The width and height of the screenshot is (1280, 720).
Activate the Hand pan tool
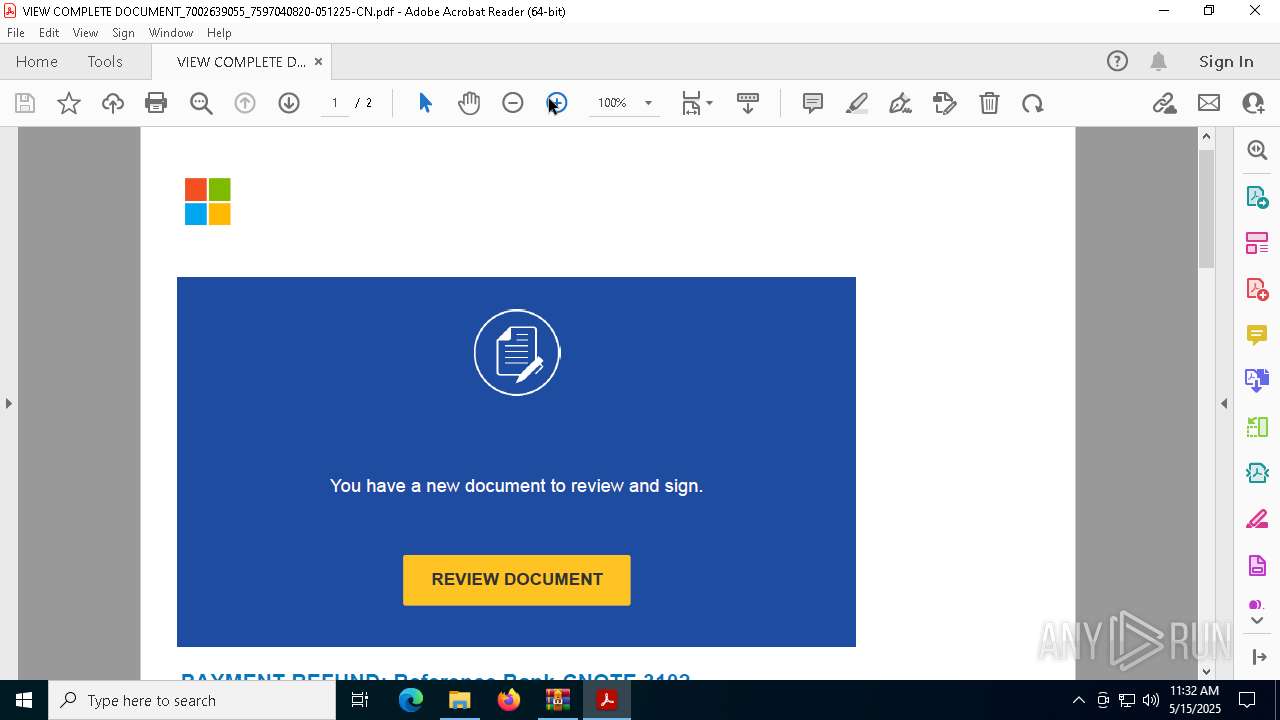click(469, 103)
